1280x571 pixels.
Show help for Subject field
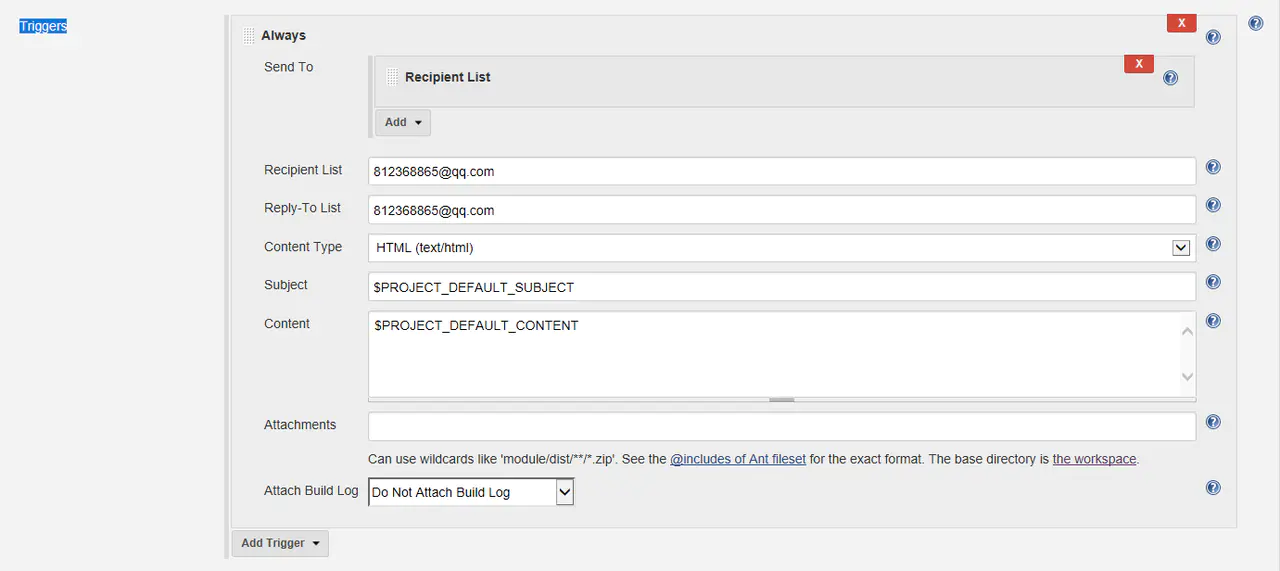pos(1213,283)
